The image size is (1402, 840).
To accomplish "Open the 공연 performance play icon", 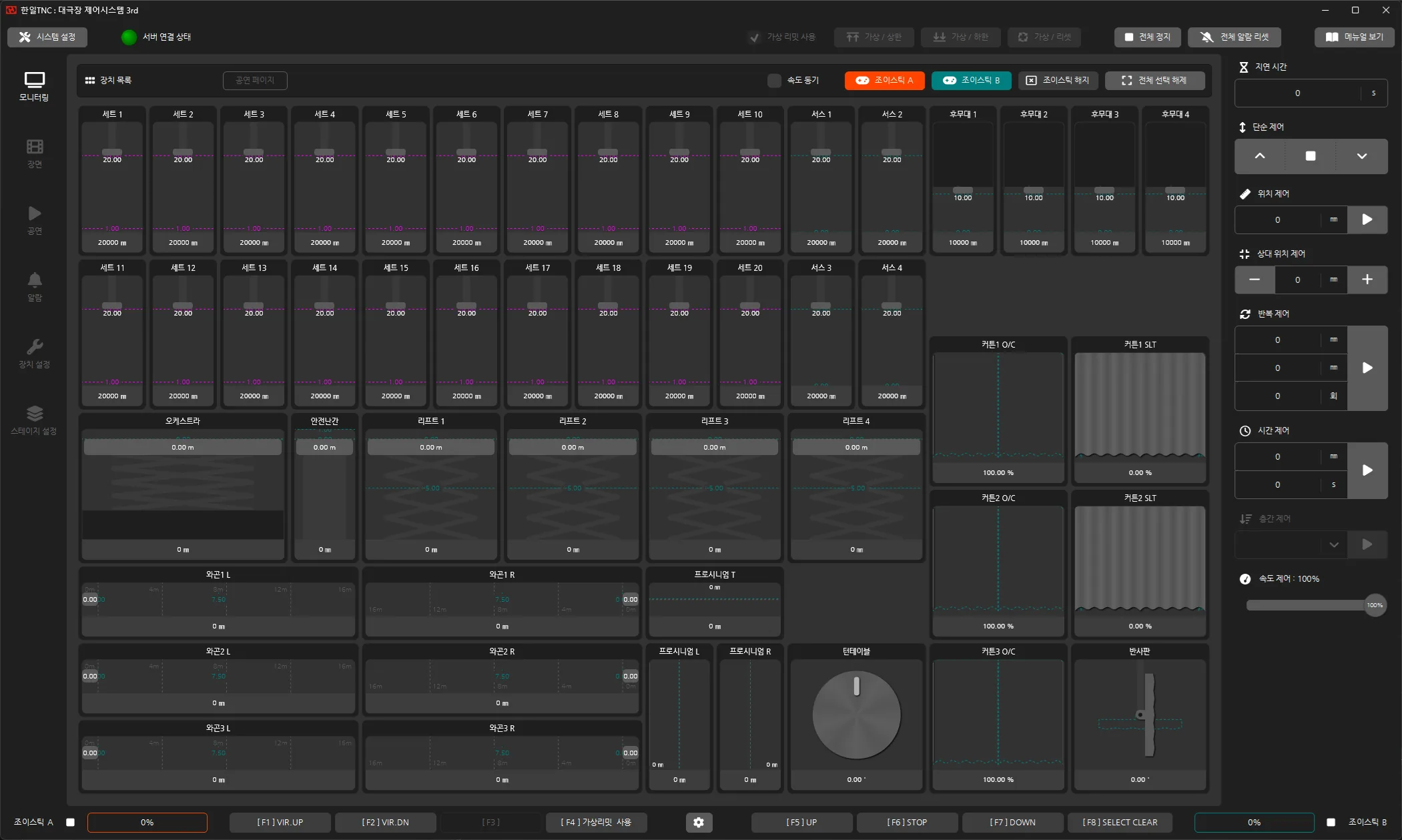I will pos(35,214).
